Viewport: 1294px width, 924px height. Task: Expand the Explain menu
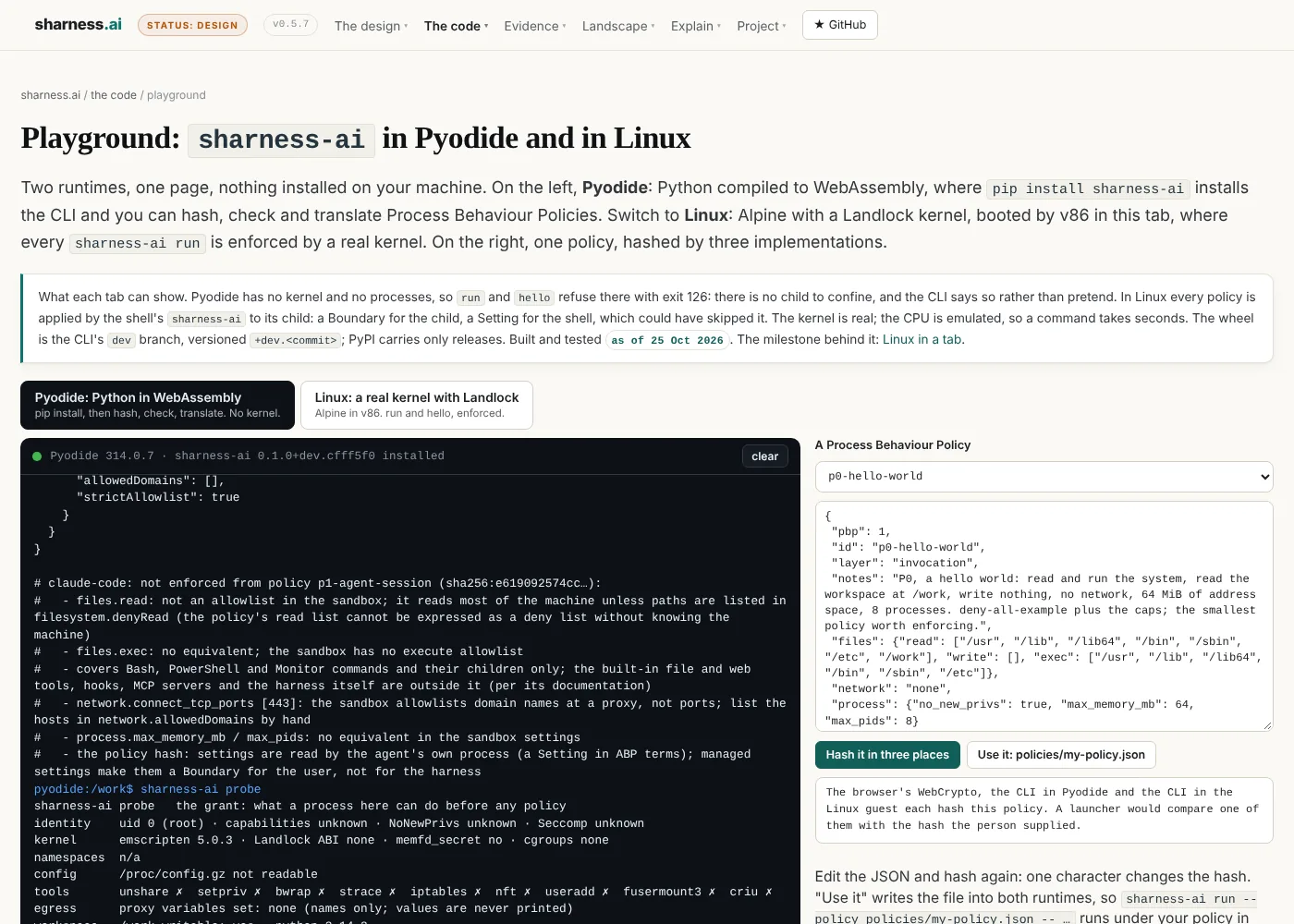pos(696,26)
